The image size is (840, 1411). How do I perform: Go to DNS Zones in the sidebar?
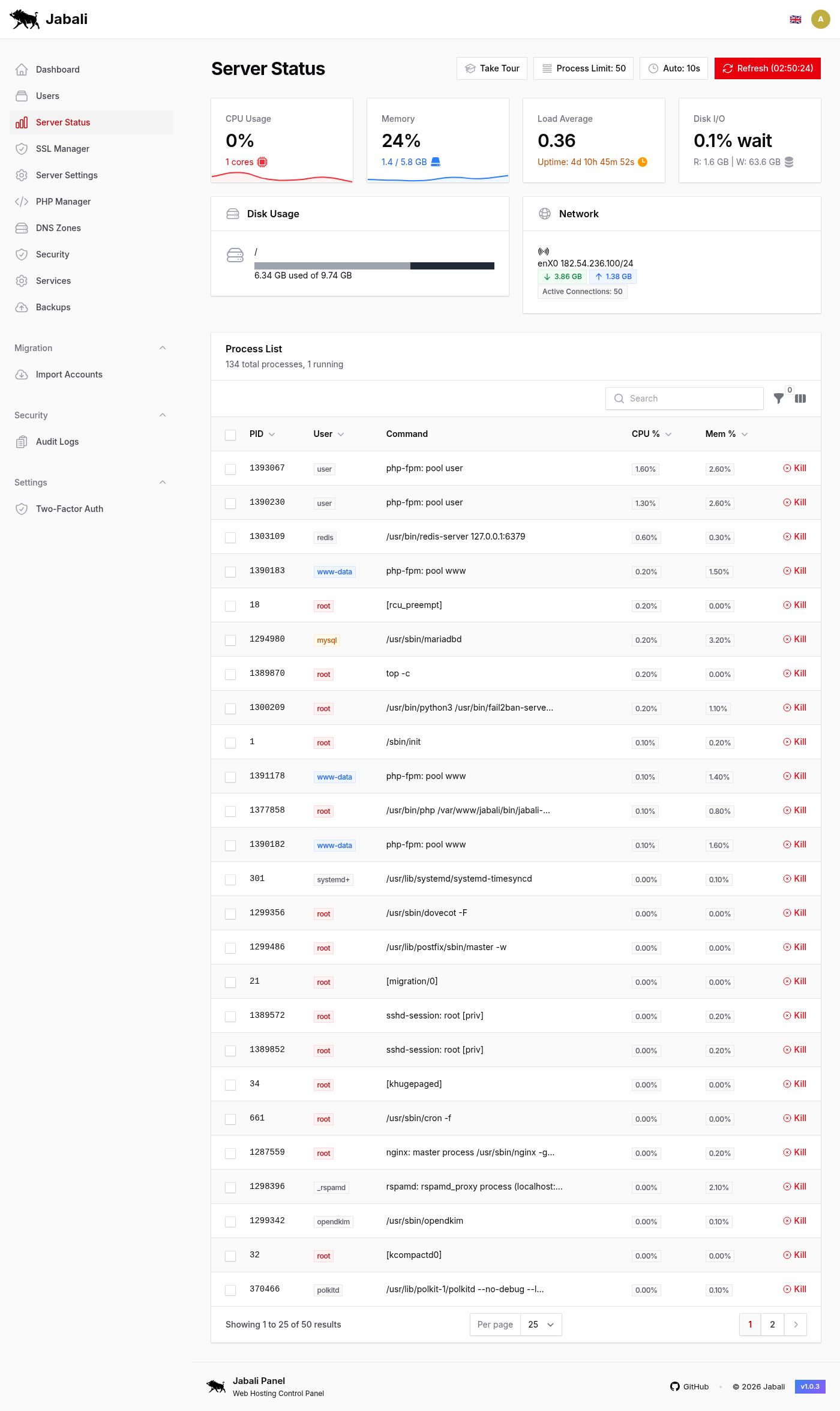pyautogui.click(x=58, y=228)
